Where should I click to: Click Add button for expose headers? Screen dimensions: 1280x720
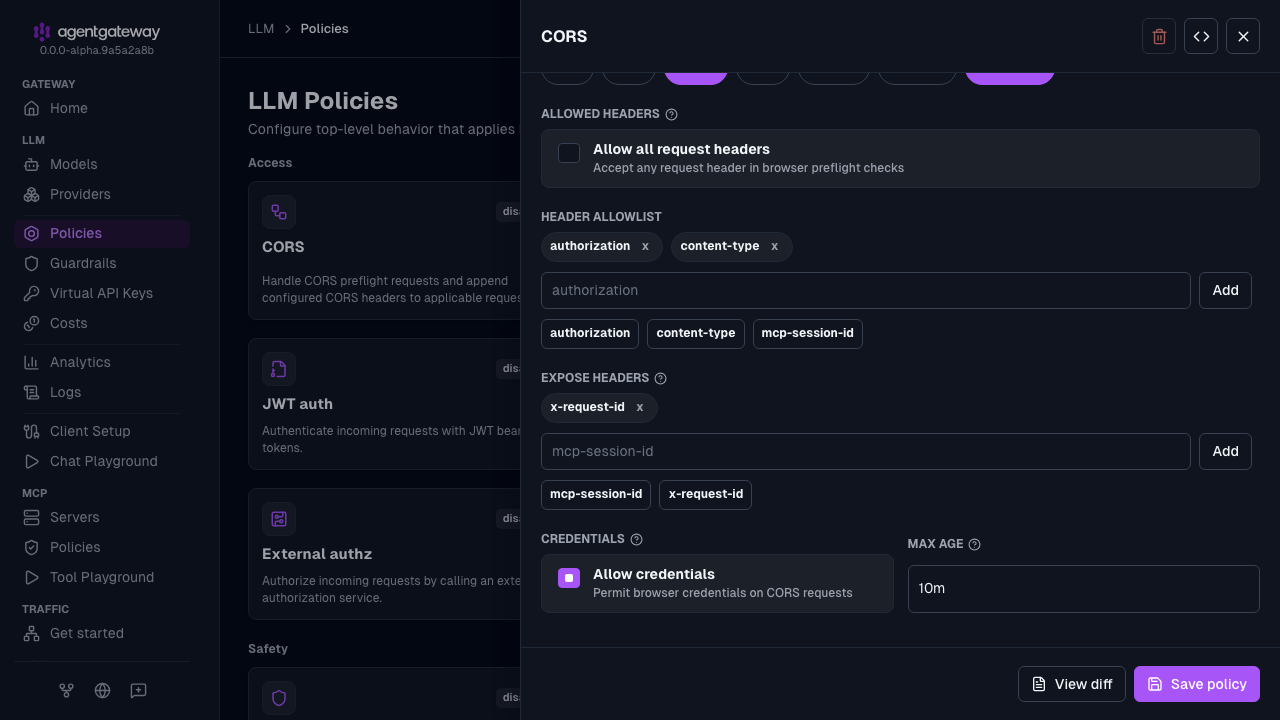coord(1225,451)
